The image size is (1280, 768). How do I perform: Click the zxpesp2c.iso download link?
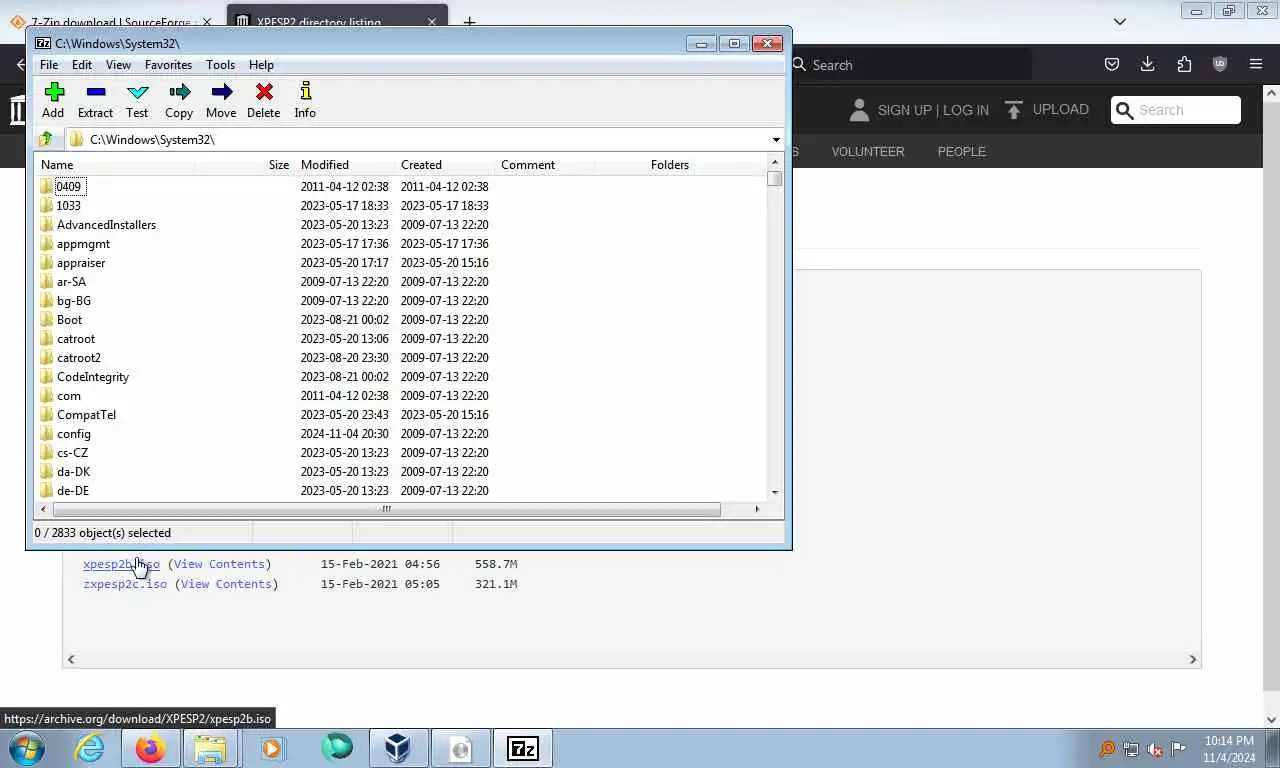[125, 584]
